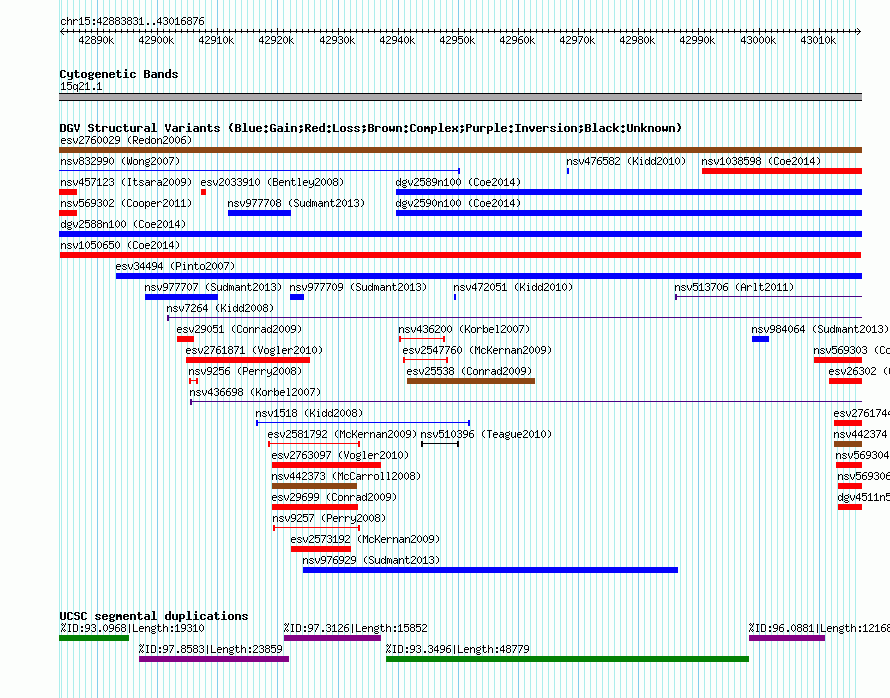Click the UCSC segmental duplications track title

click(x=154, y=616)
